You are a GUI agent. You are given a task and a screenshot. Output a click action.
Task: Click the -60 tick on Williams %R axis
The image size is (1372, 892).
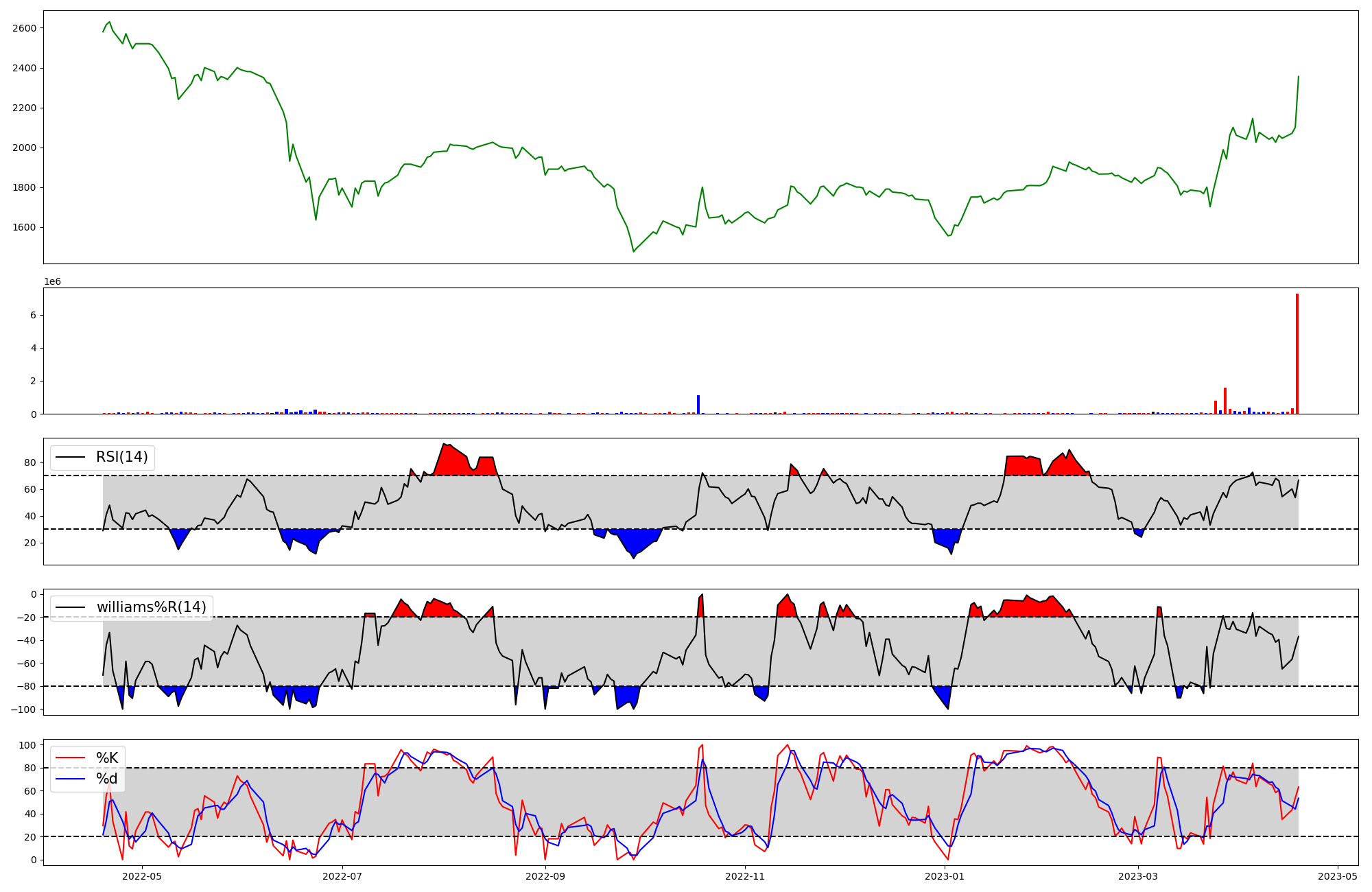[x=25, y=664]
